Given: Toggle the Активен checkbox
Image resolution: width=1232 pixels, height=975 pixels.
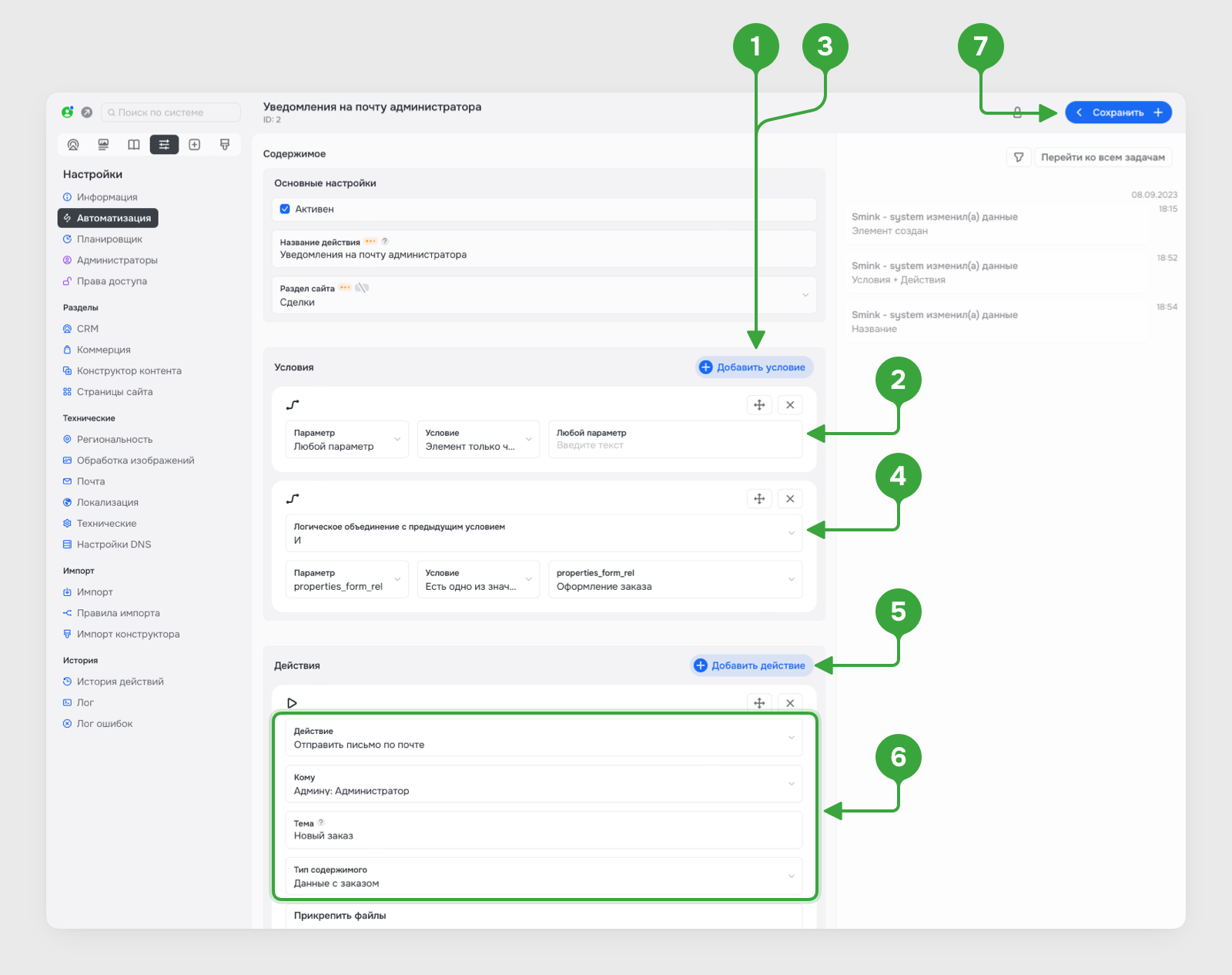Looking at the screenshot, I should pyautogui.click(x=285, y=209).
